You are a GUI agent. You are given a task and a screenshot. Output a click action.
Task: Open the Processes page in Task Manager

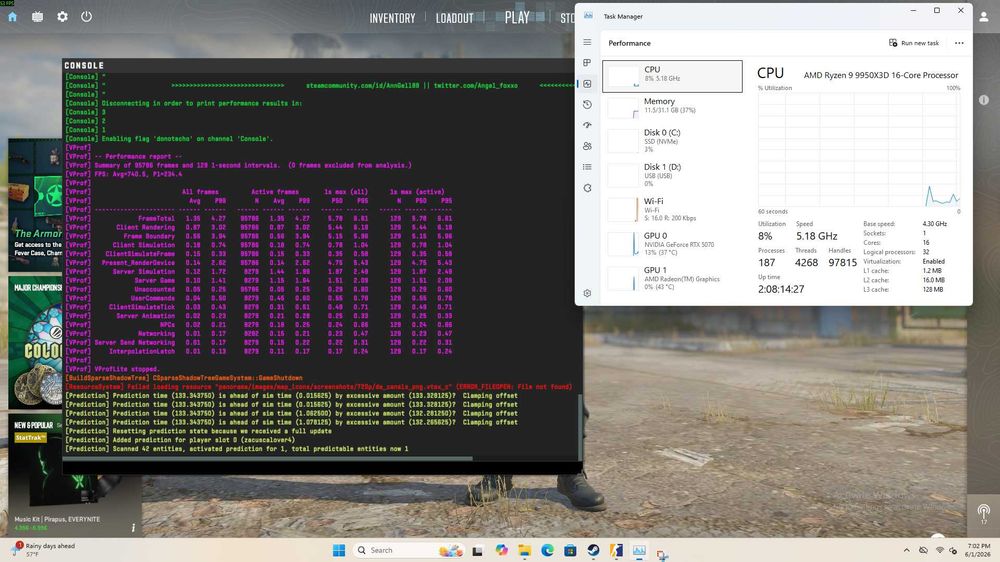pyautogui.click(x=587, y=63)
